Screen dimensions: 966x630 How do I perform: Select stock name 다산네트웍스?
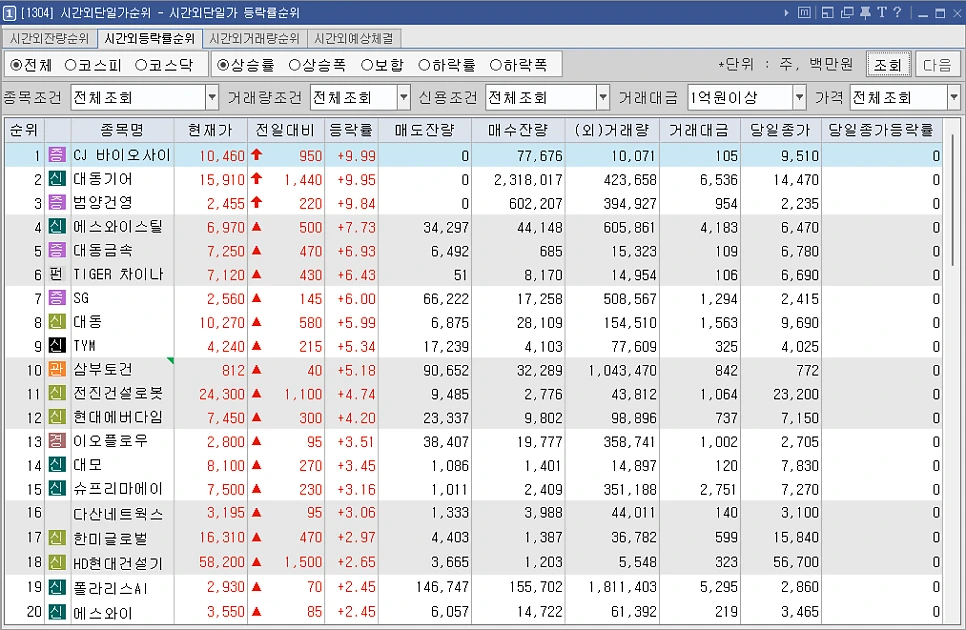[x=118, y=514]
